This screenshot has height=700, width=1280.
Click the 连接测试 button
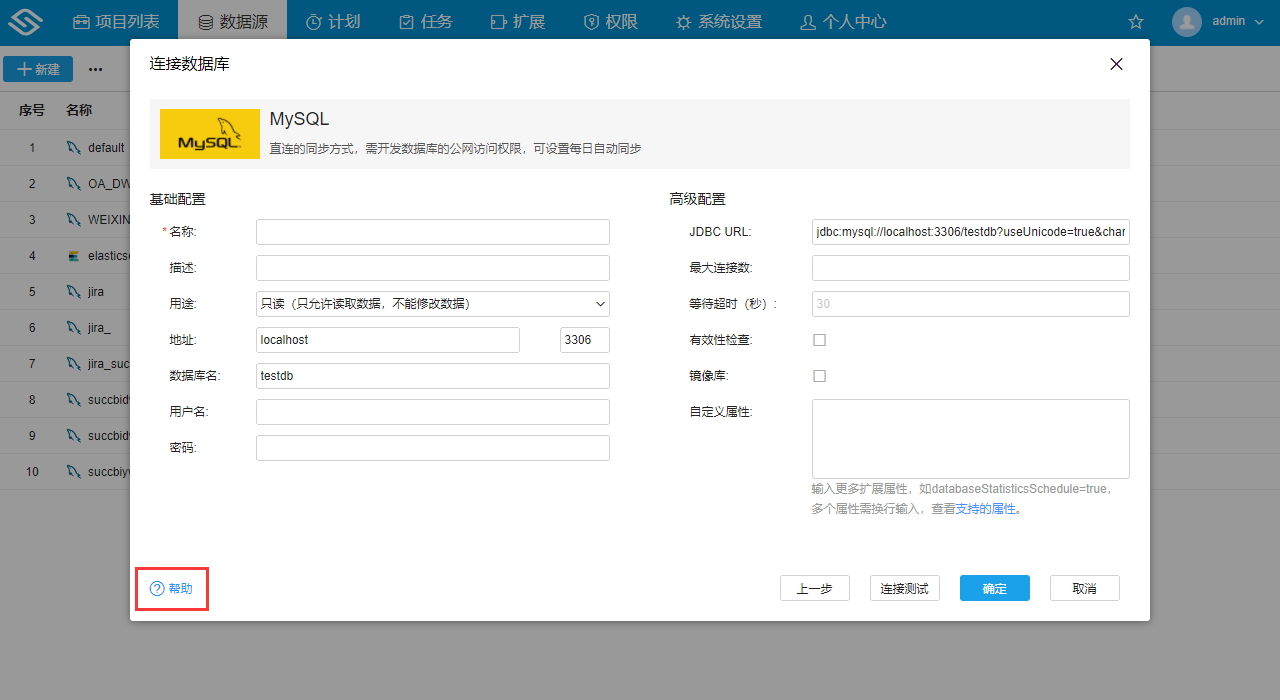pos(904,589)
